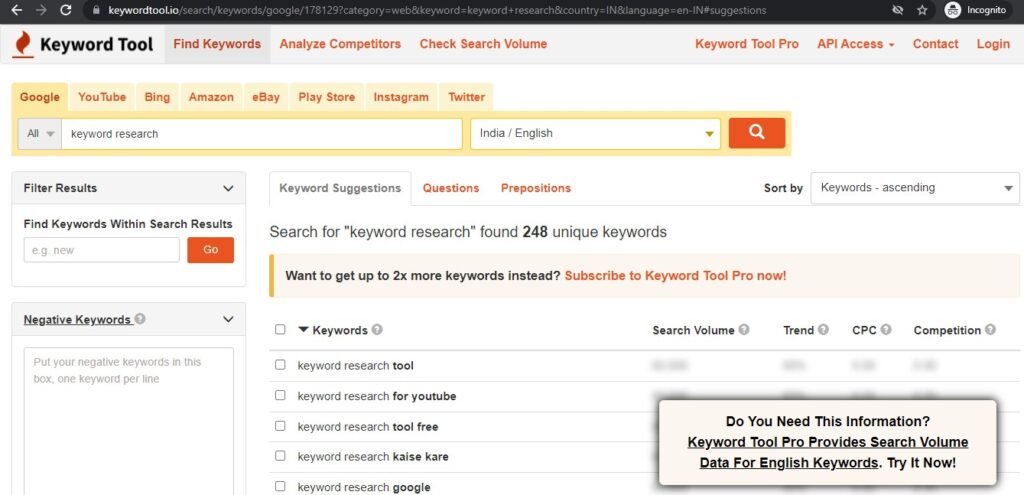
Task: Click the padlock site info icon
Action: click(97, 10)
